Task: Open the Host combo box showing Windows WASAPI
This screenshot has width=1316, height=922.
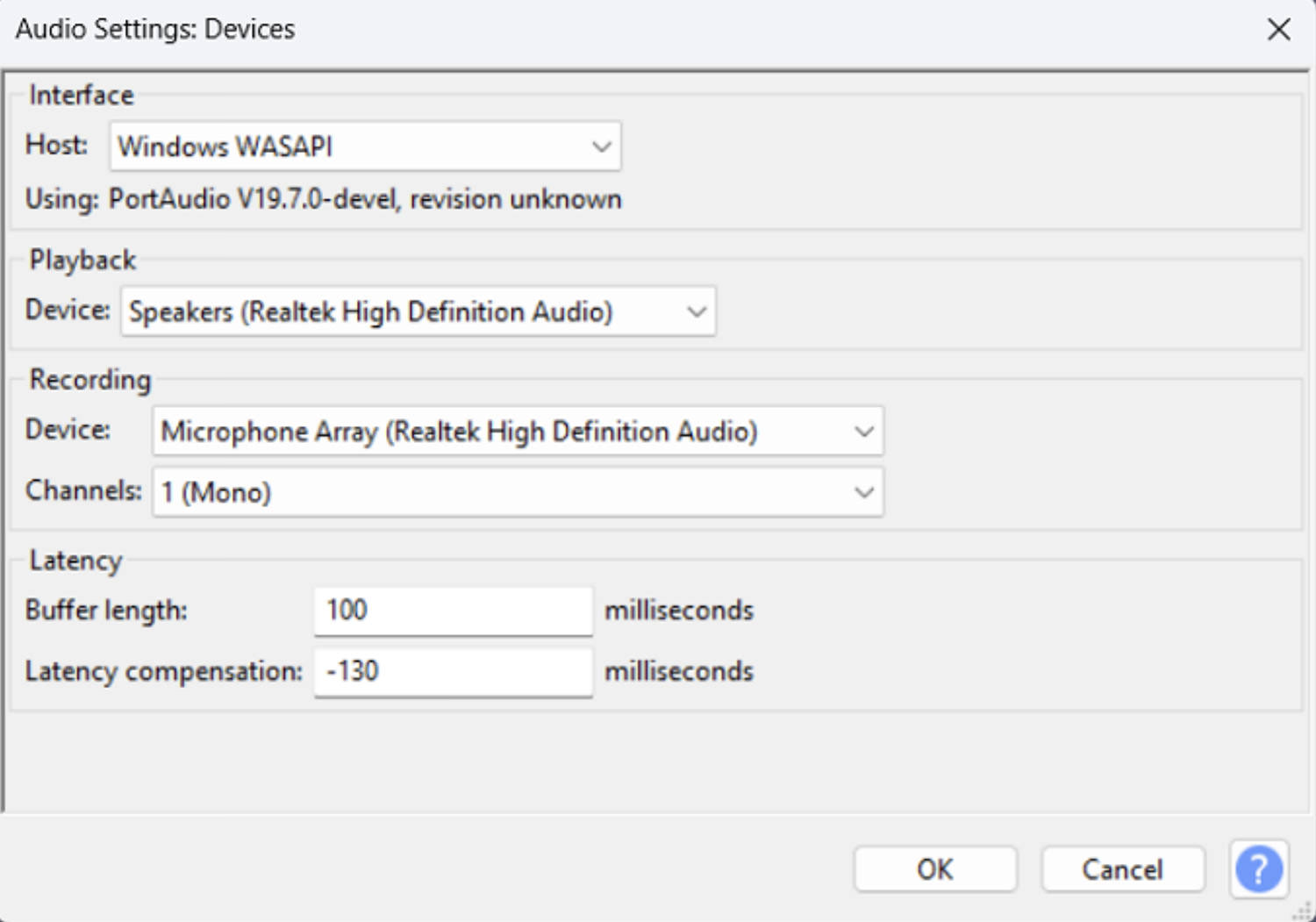Action: point(365,146)
